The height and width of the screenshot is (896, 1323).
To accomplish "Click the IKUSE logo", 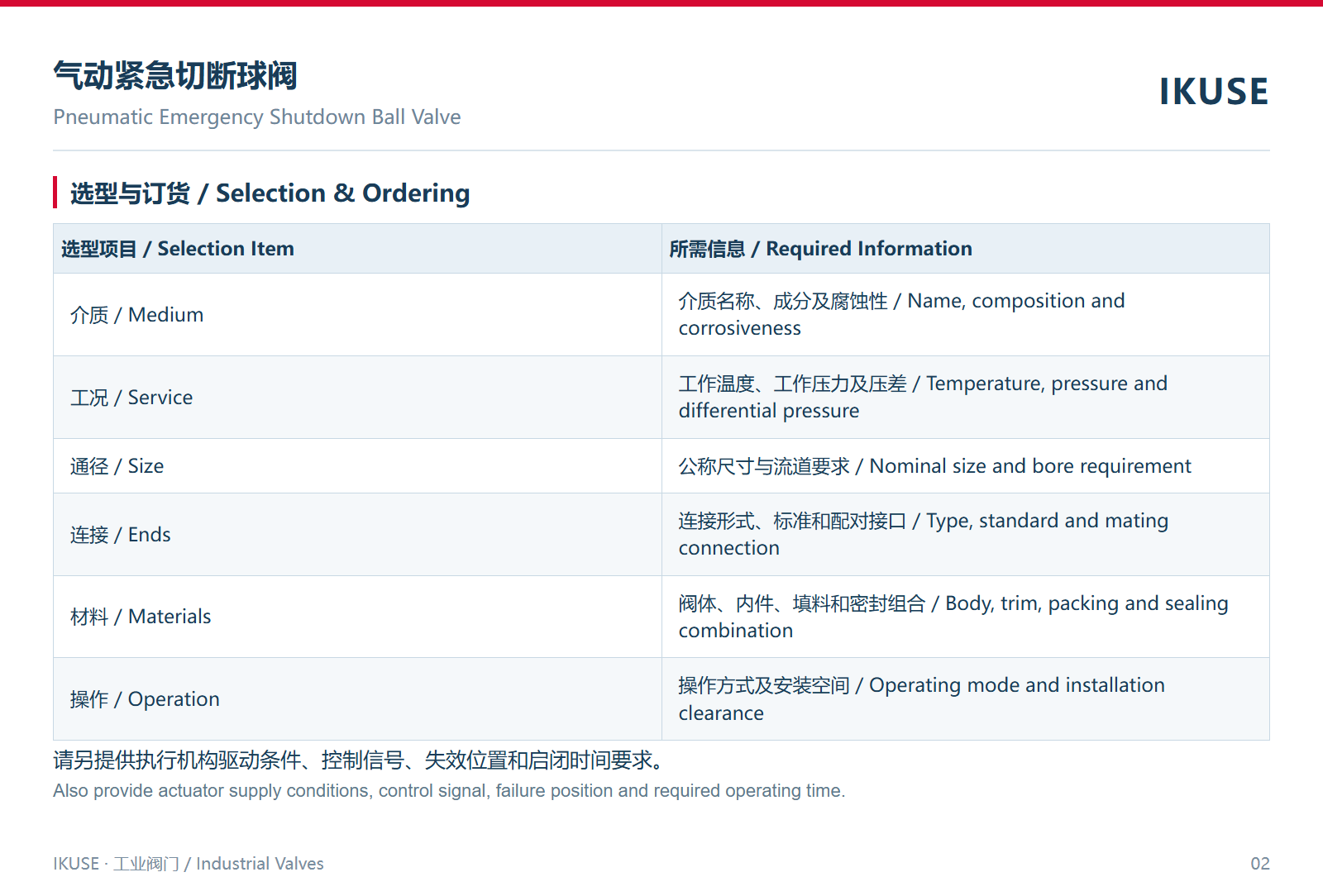I will [1213, 92].
